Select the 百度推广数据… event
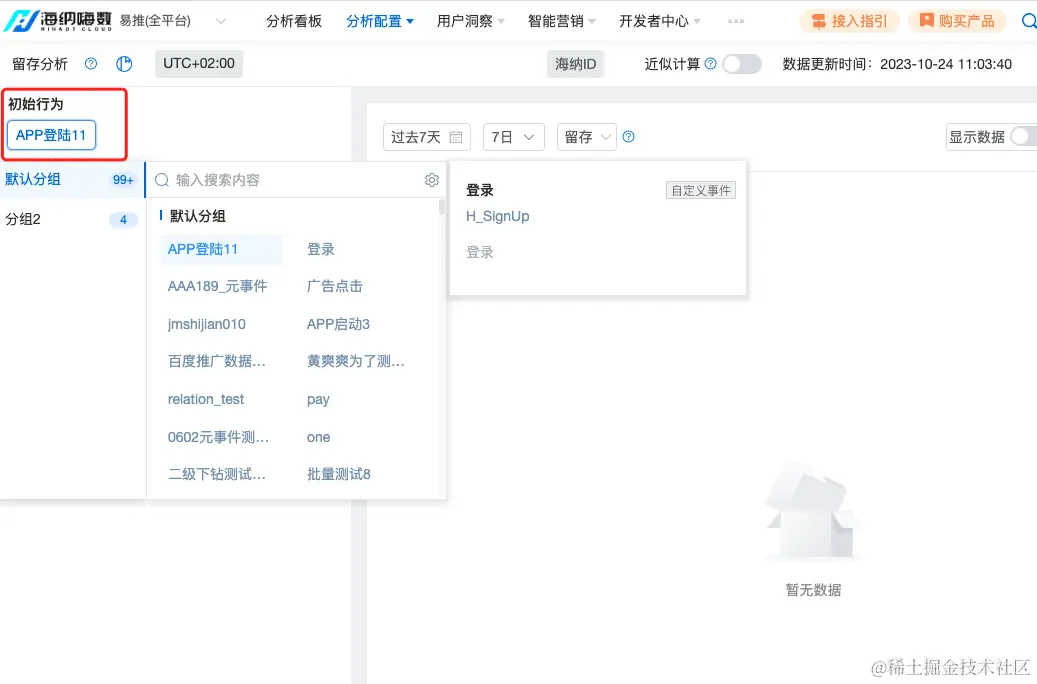This screenshot has width=1037, height=684. 216,361
